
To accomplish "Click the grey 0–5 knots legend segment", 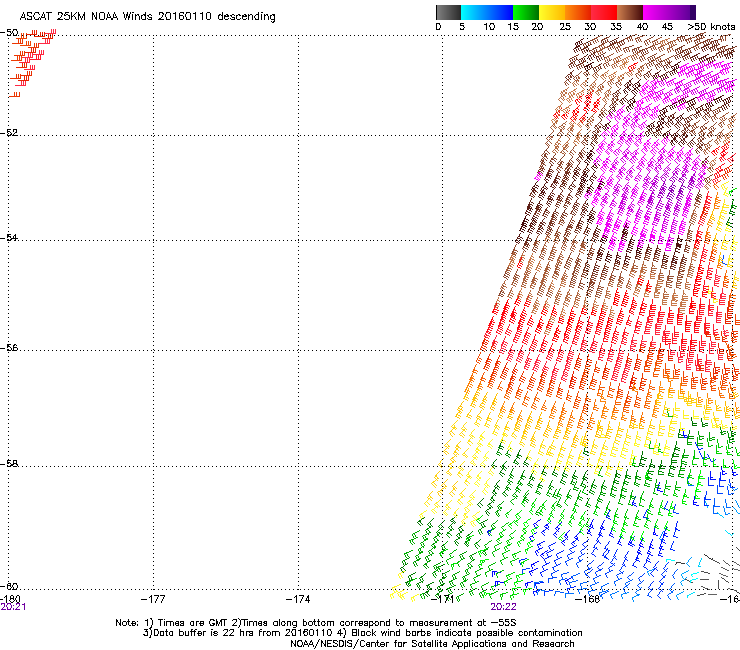I will 448,12.
